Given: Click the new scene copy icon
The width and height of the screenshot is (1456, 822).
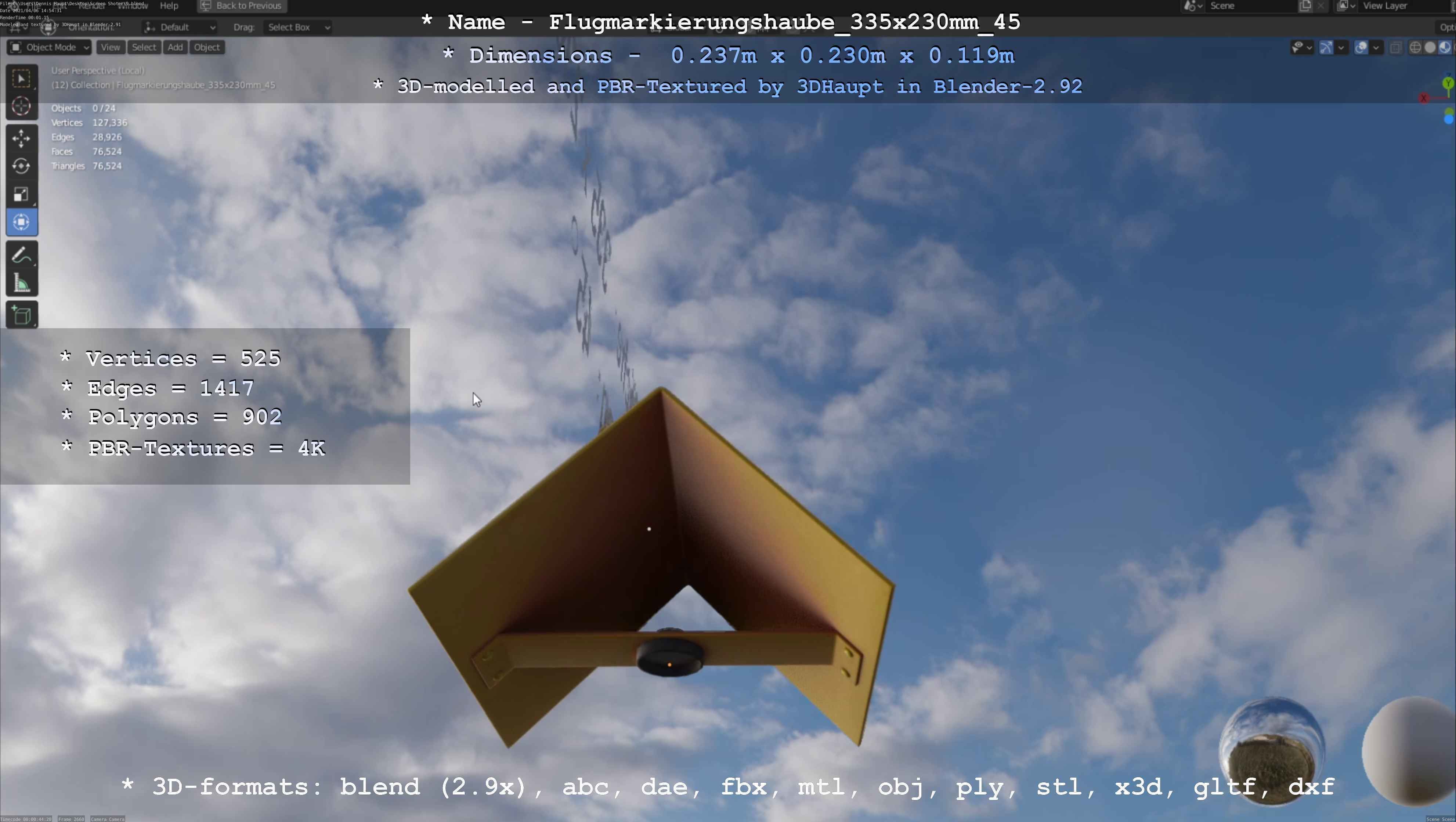Looking at the screenshot, I should click(1306, 6).
